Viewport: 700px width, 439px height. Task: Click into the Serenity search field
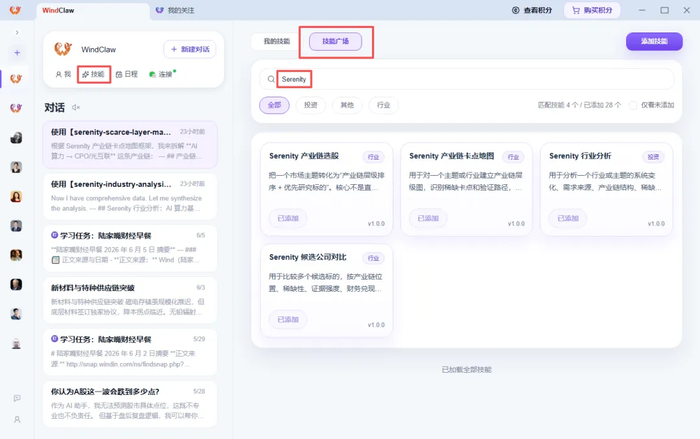click(467, 79)
